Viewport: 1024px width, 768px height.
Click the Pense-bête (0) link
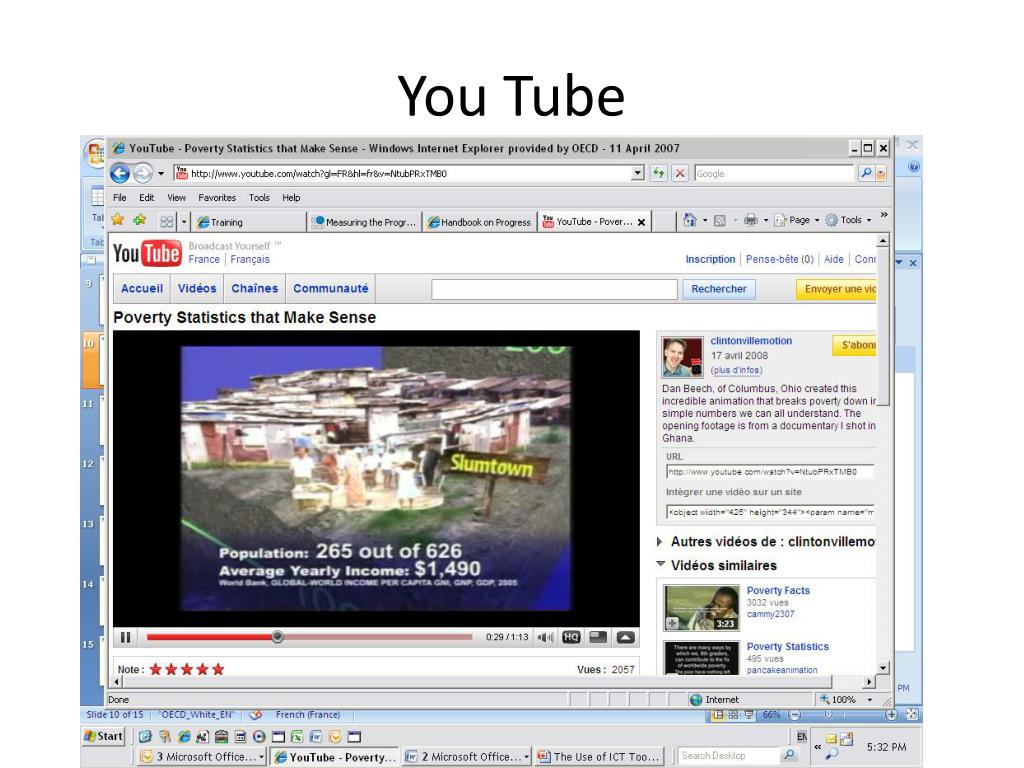coord(780,259)
